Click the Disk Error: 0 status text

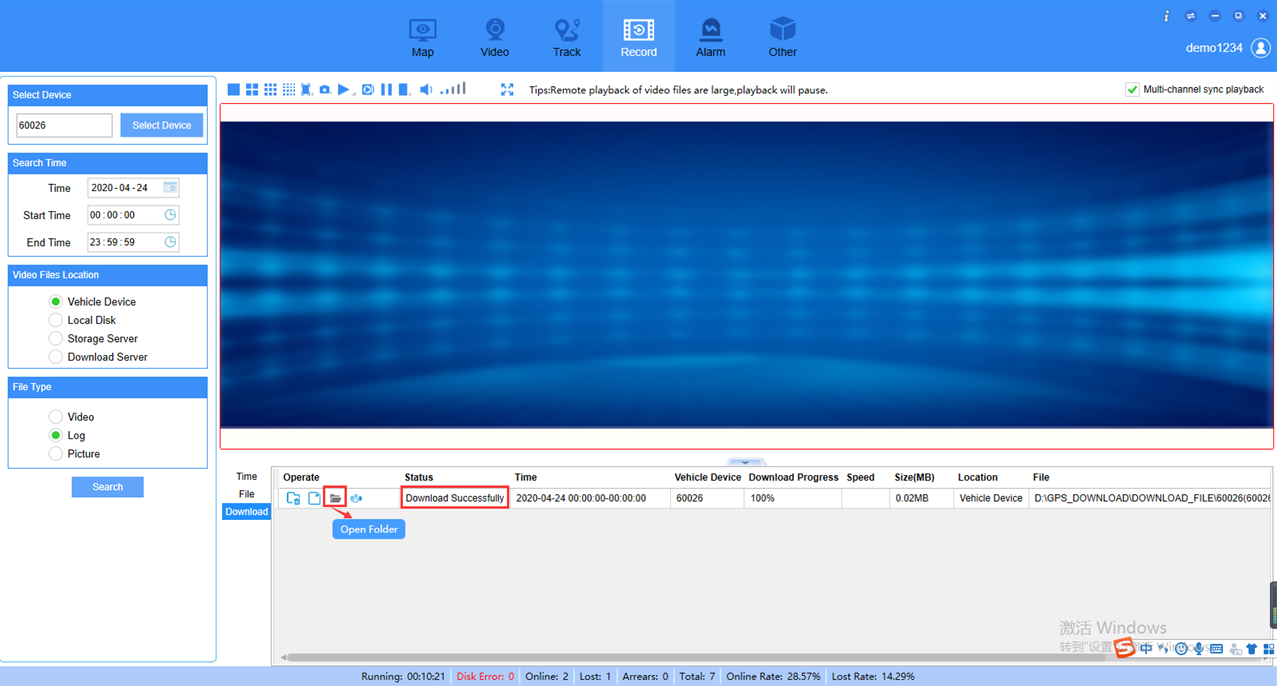(x=485, y=677)
